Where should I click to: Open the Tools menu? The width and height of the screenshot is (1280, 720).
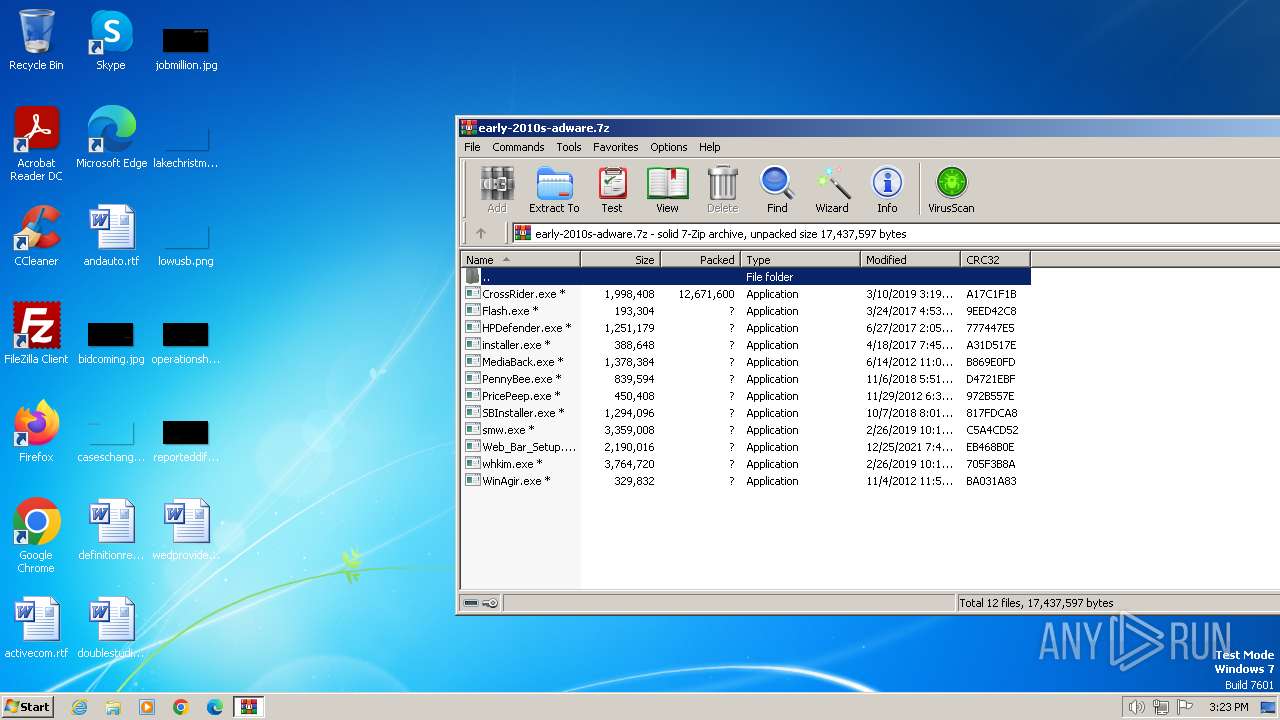coord(569,147)
